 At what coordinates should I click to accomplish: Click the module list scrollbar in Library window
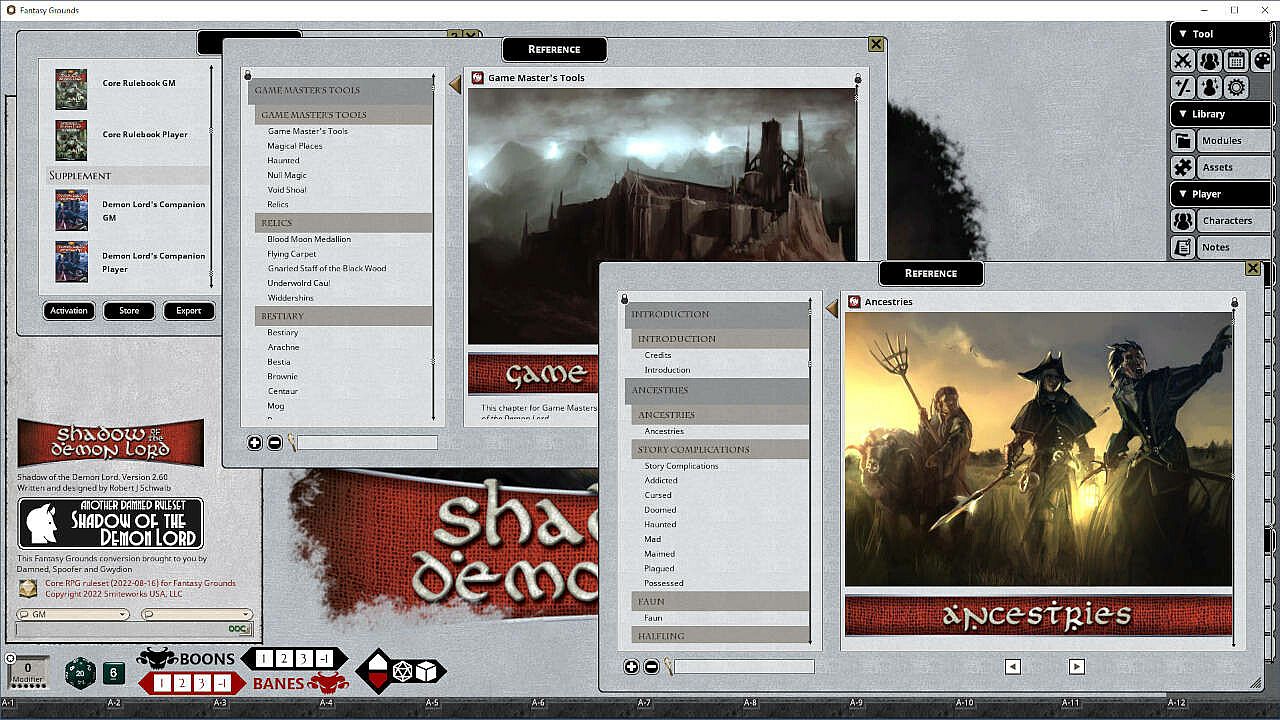pos(211,175)
